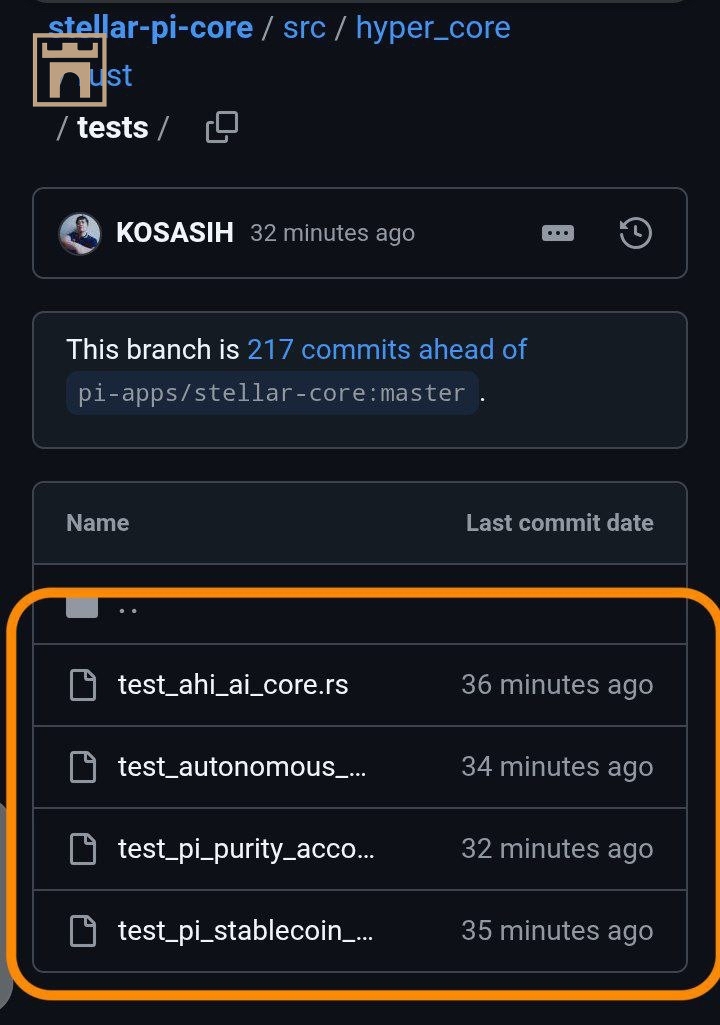Click the castle logo icon
Viewport: 720px width, 1025px height.
[70, 69]
